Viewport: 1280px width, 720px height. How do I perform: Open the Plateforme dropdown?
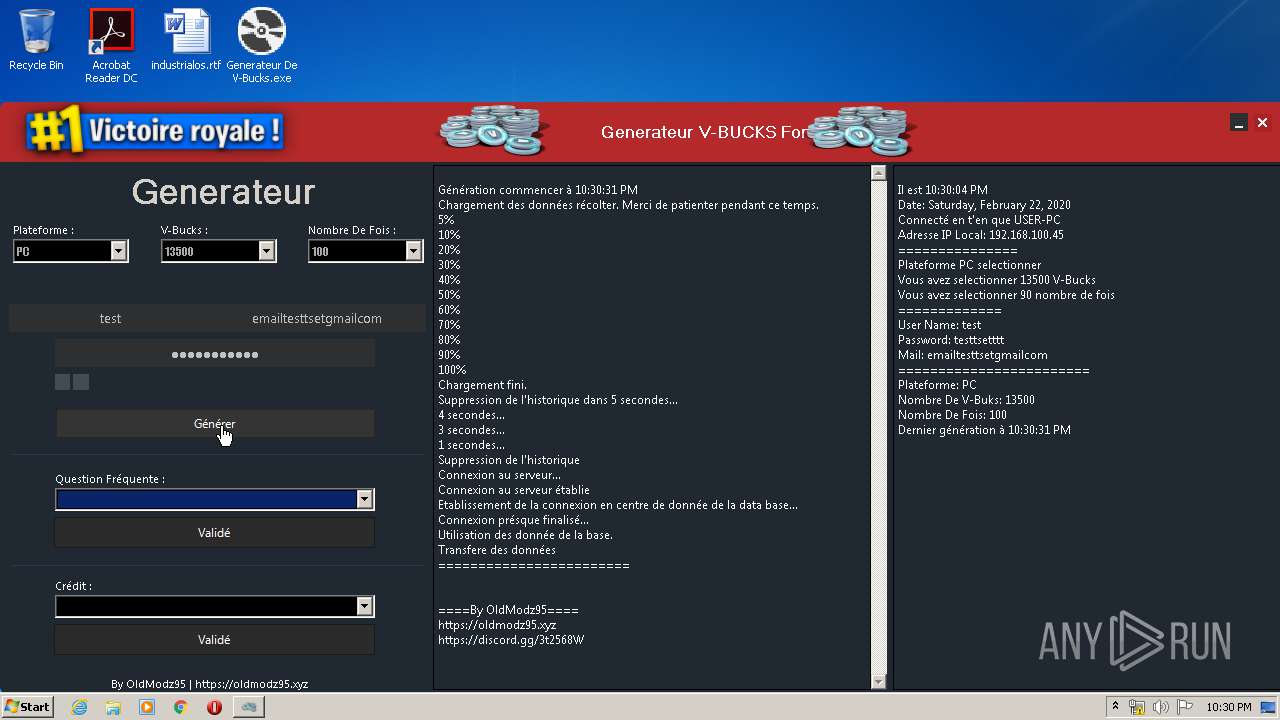tap(119, 251)
